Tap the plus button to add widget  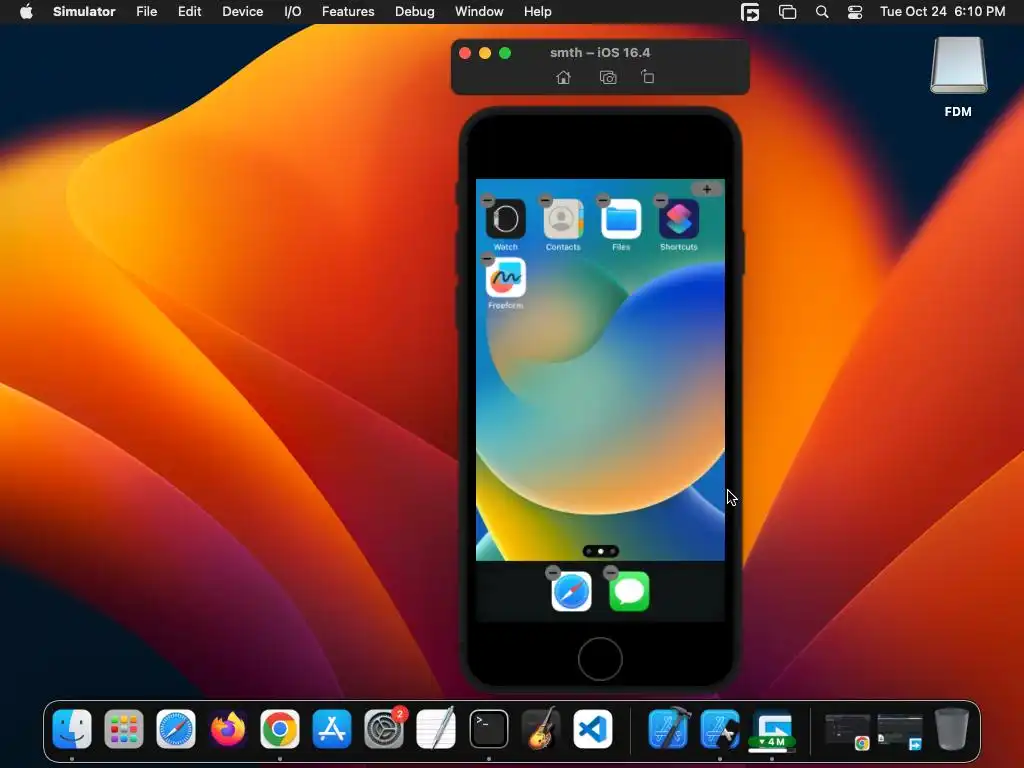pyautogui.click(x=707, y=189)
